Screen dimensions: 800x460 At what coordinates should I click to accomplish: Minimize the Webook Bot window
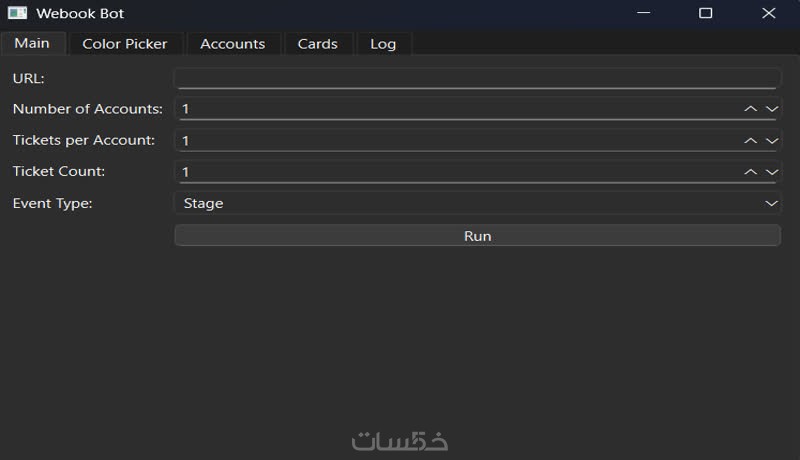644,14
